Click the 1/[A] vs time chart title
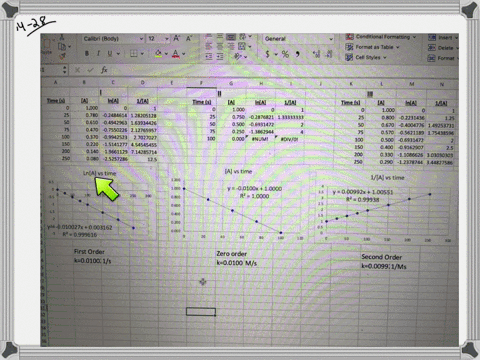The image size is (480, 360). click(x=387, y=178)
